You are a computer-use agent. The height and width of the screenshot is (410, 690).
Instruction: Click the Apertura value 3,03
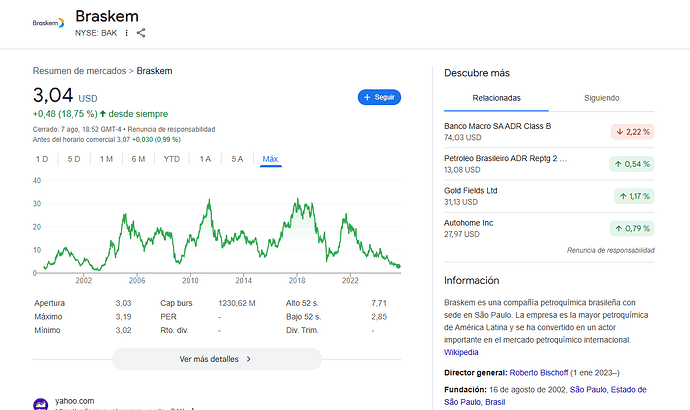(123, 303)
